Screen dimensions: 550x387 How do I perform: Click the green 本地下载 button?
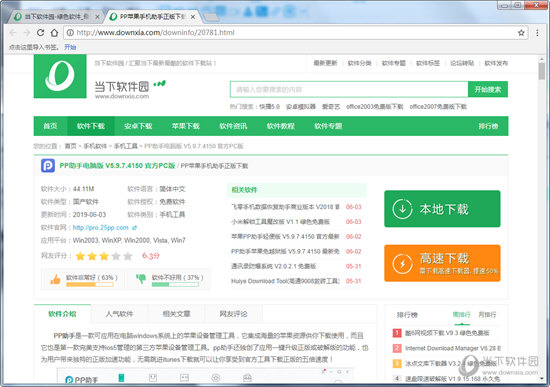pyautogui.click(x=442, y=209)
